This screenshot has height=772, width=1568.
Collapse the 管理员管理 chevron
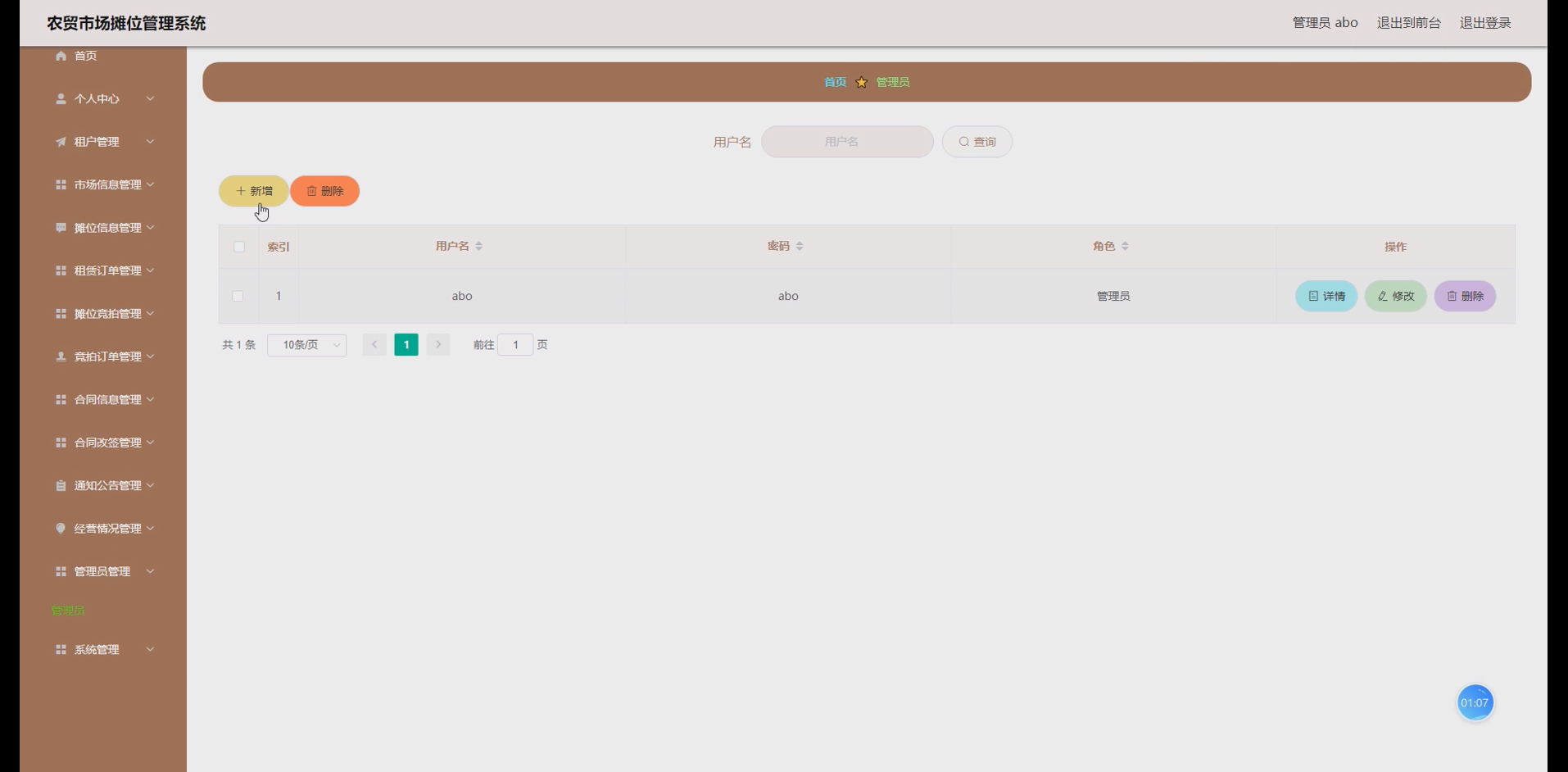(150, 571)
